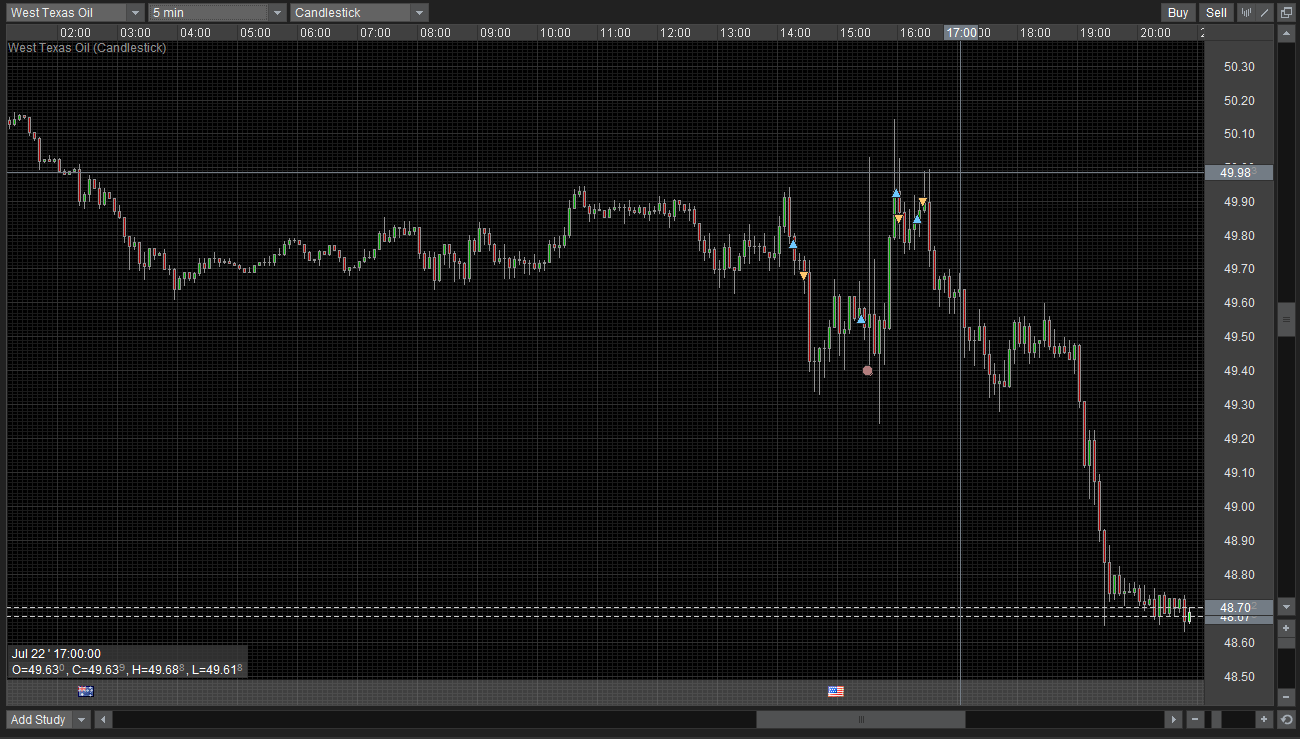1300x739 pixels.
Task: Zoom in the vertical price scale
Action: pyautogui.click(x=1286, y=628)
